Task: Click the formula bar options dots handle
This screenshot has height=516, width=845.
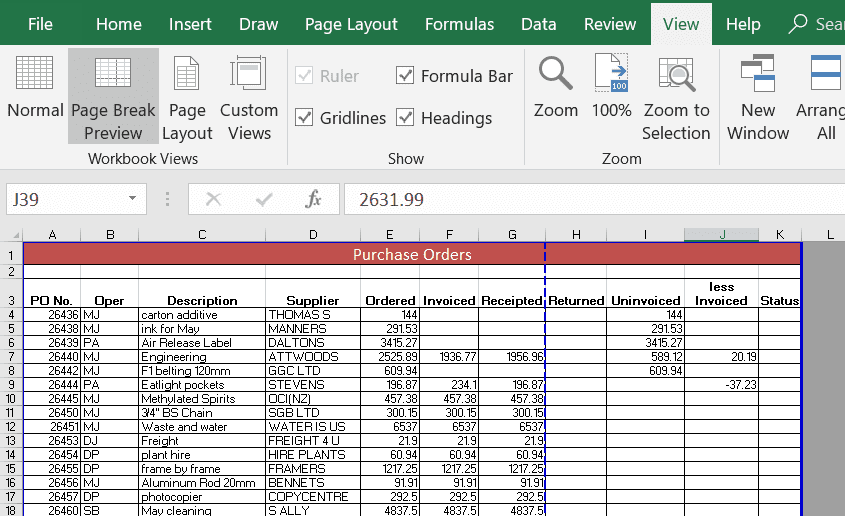Action: [168, 199]
